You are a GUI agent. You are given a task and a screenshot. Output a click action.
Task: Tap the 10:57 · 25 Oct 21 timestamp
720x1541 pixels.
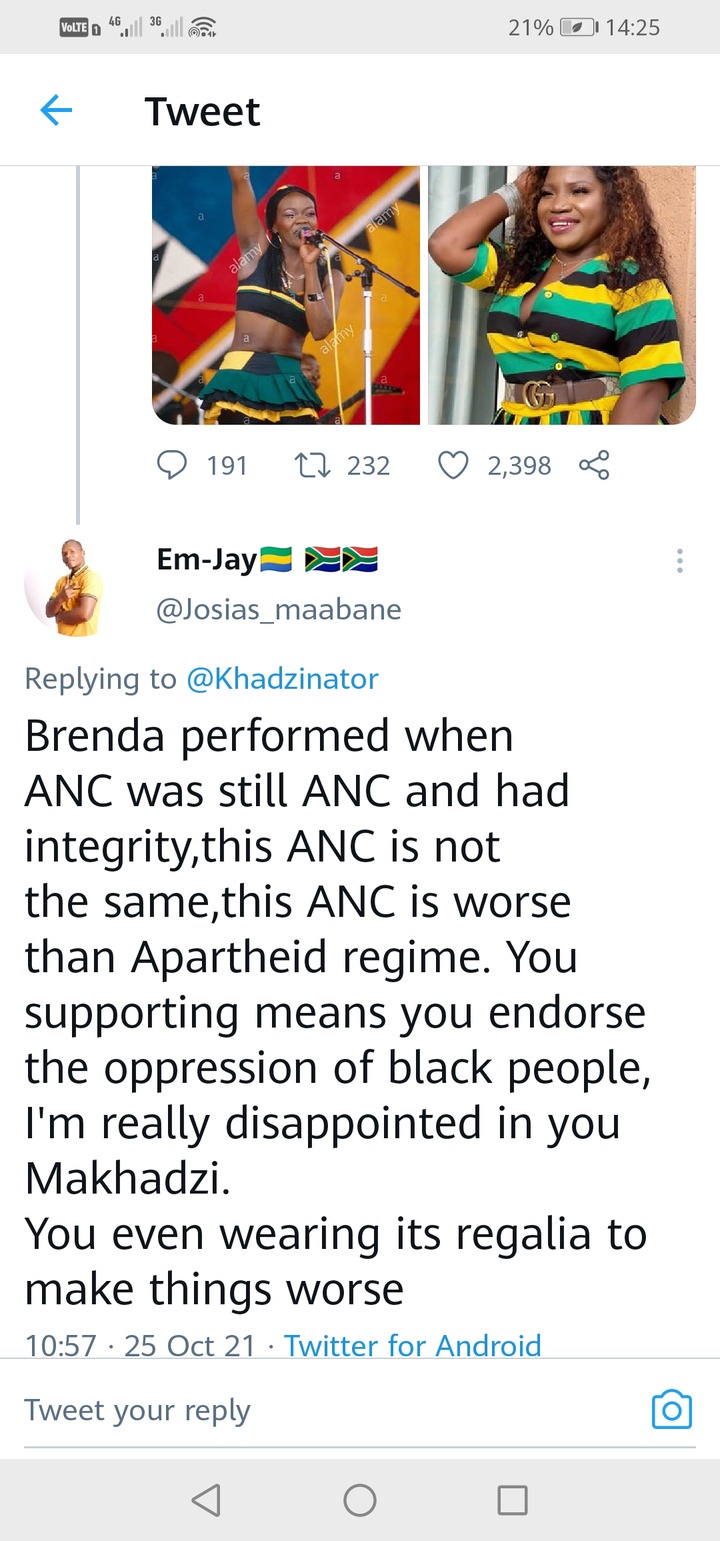click(x=140, y=1345)
